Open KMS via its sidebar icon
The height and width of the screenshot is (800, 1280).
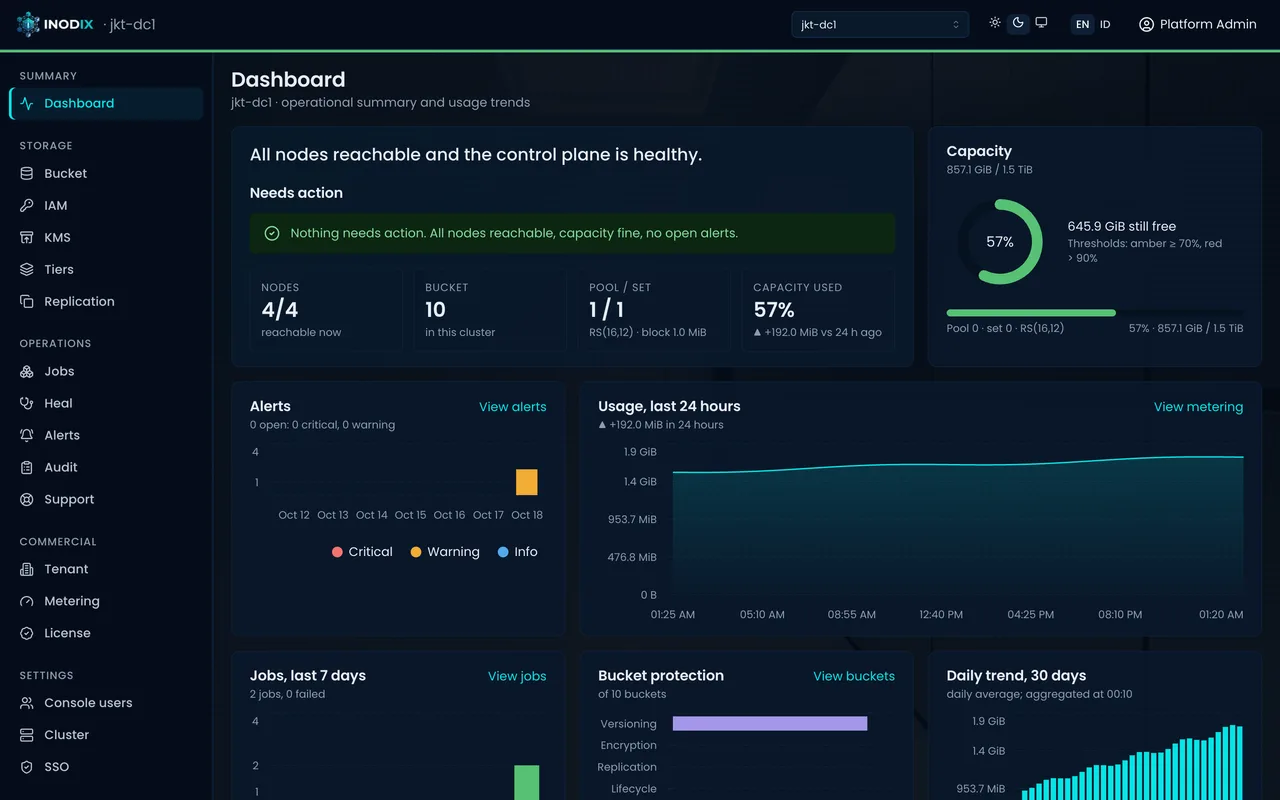tap(27, 237)
